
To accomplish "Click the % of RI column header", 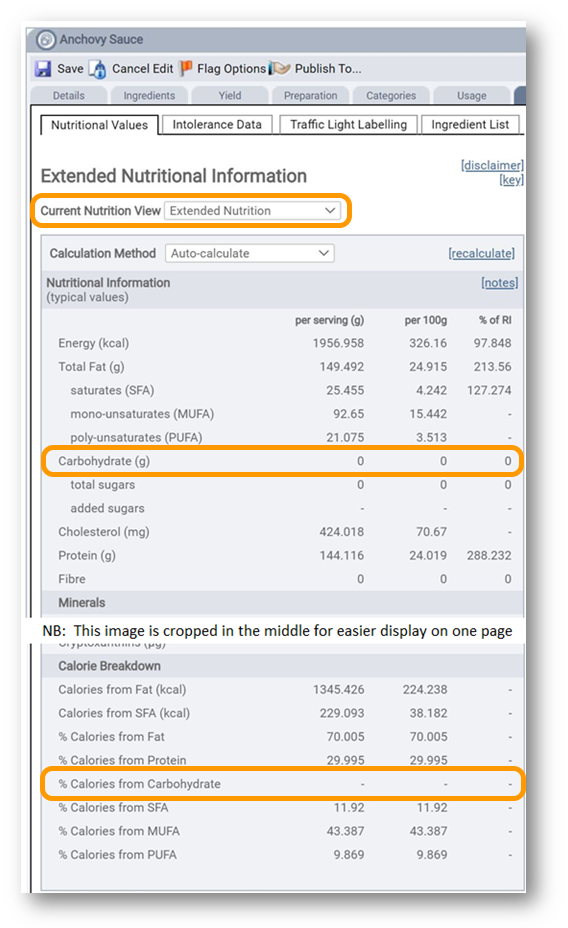I will click(x=495, y=320).
